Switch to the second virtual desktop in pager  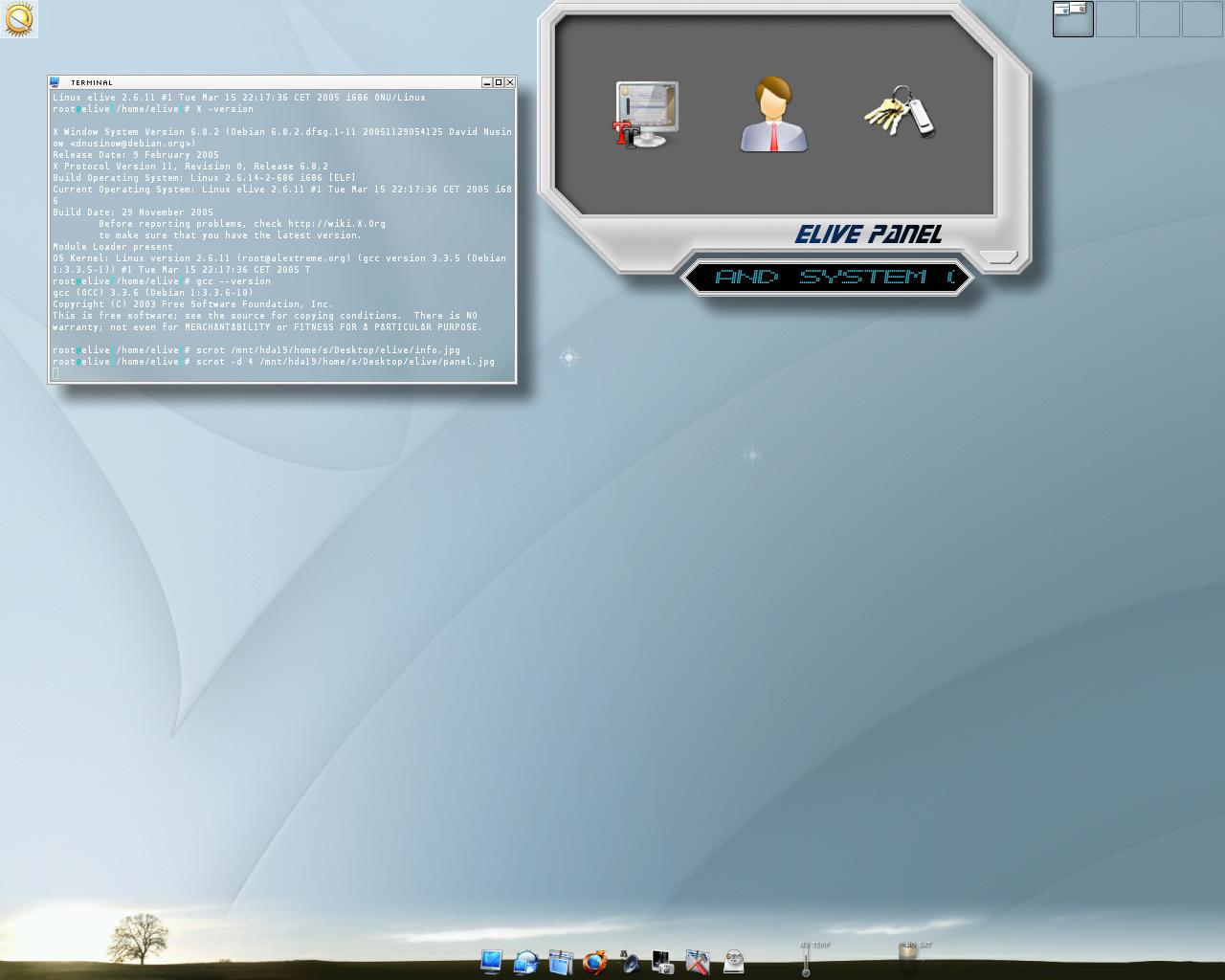click(x=1116, y=19)
